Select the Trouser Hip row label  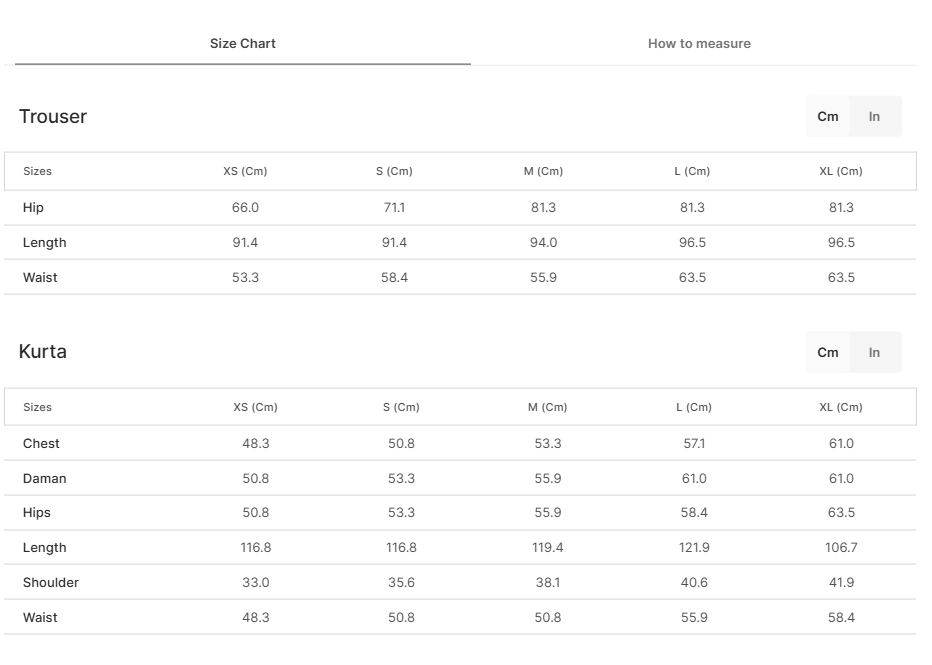coord(34,208)
